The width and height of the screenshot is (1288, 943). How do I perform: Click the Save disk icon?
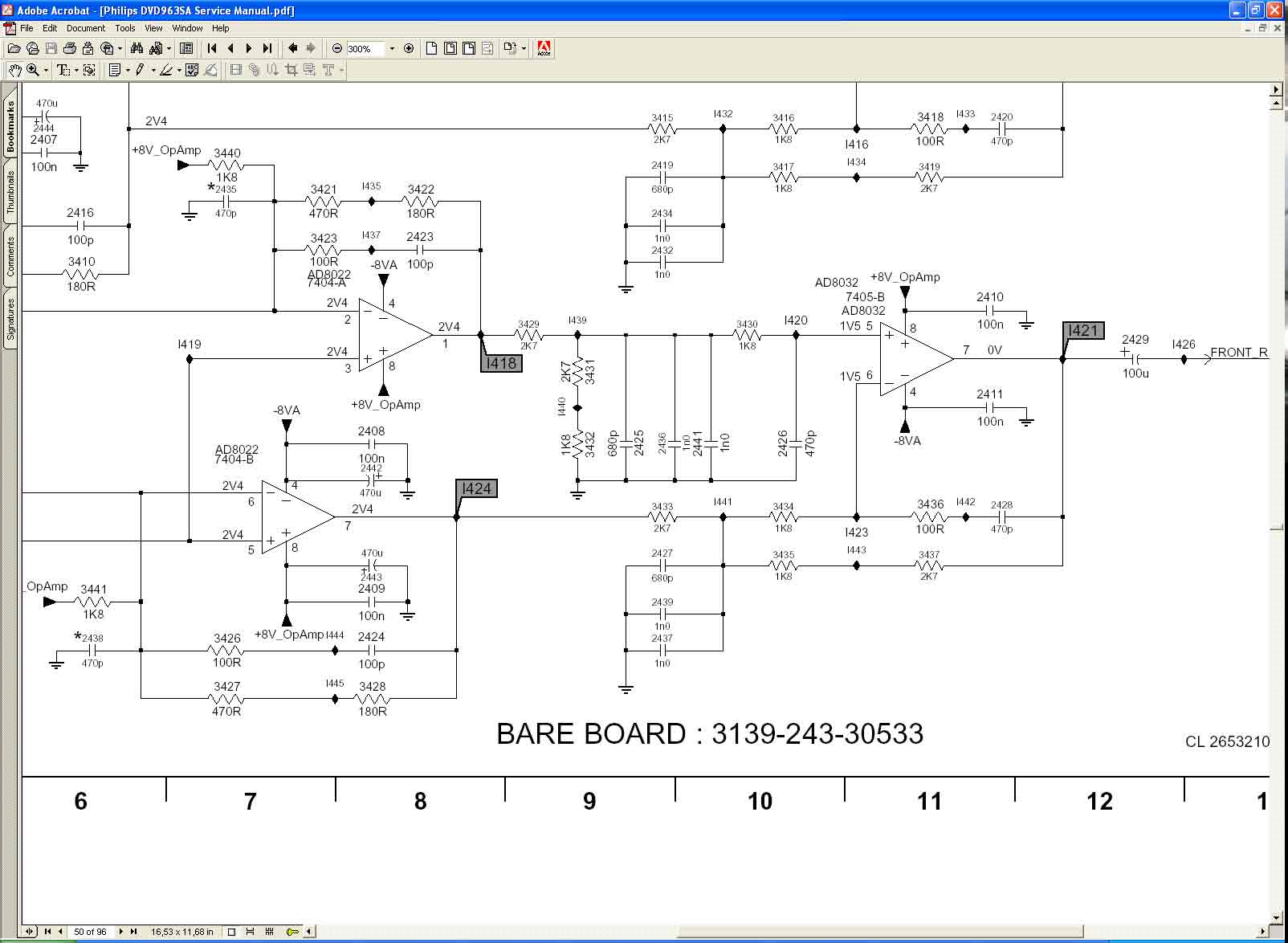coord(51,48)
